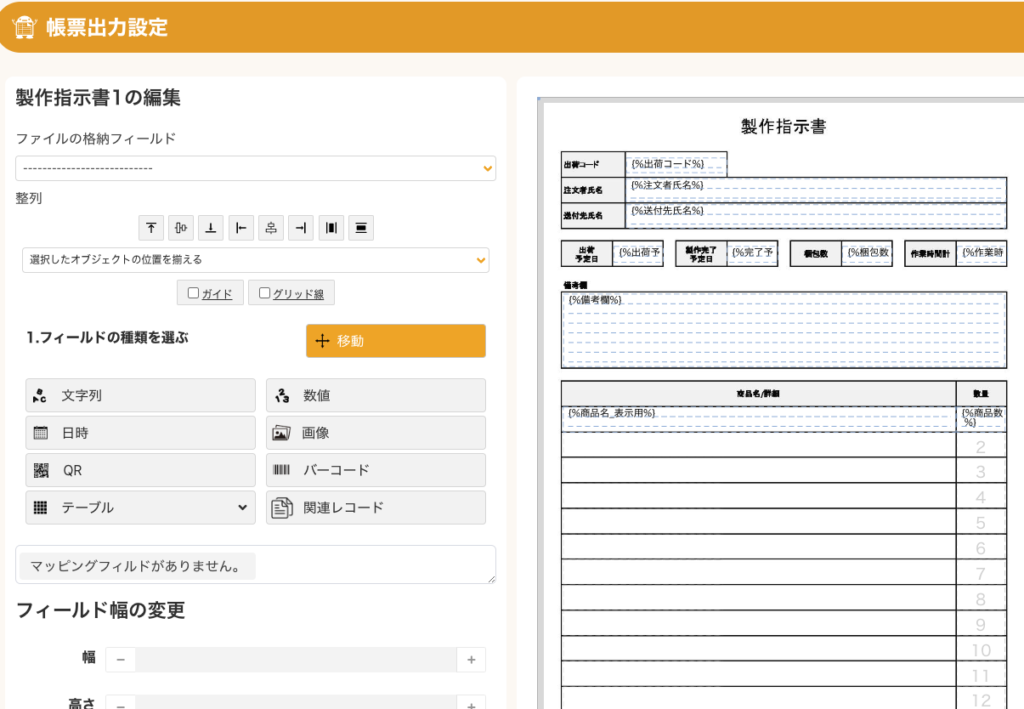
Task: Click the 幅 slider track
Action: point(296,660)
